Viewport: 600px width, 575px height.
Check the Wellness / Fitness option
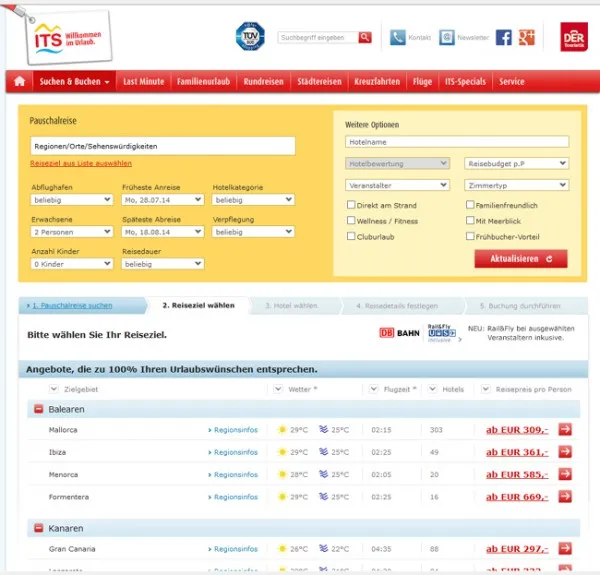[350, 221]
